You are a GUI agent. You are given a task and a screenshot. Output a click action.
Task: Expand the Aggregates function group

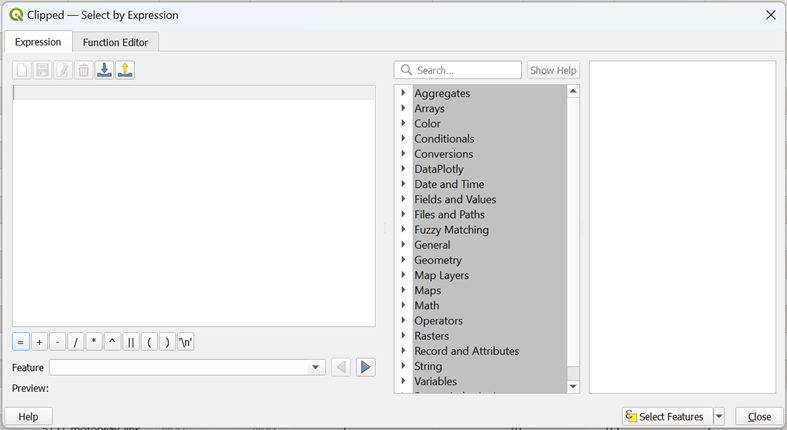404,93
